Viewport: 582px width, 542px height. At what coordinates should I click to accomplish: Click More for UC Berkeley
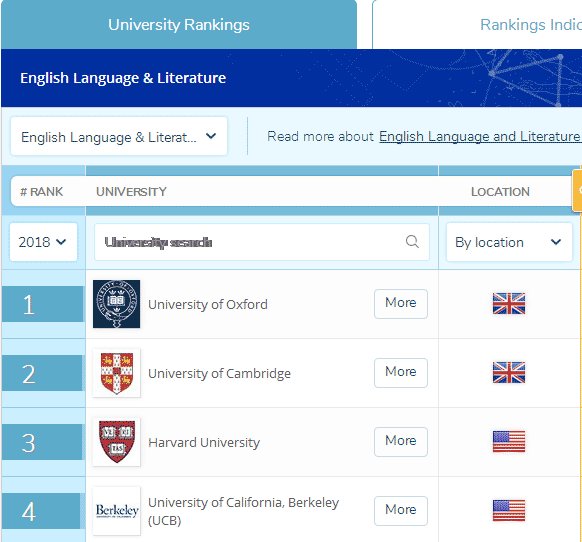pyautogui.click(x=401, y=511)
